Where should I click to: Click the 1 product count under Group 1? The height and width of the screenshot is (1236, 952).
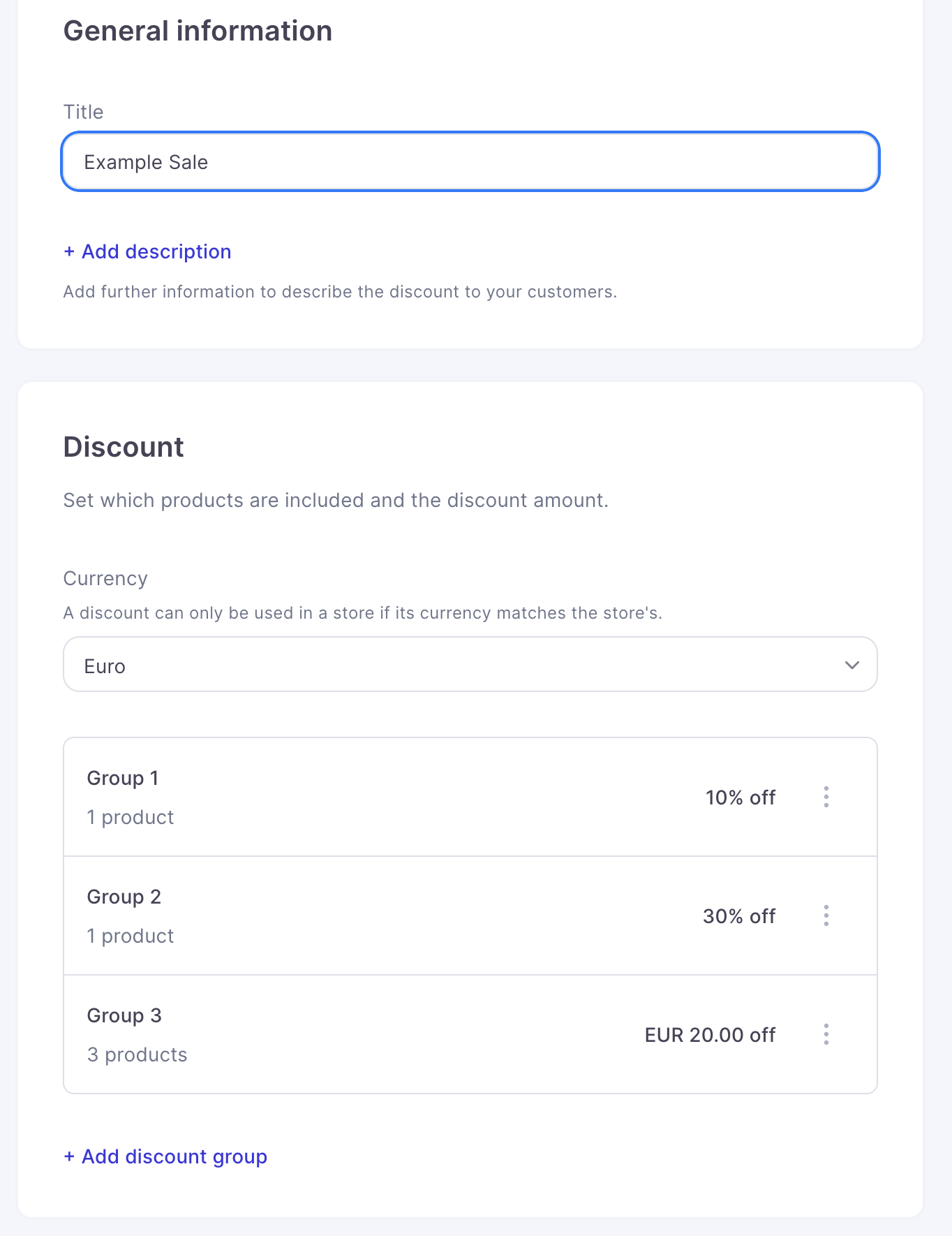click(131, 817)
